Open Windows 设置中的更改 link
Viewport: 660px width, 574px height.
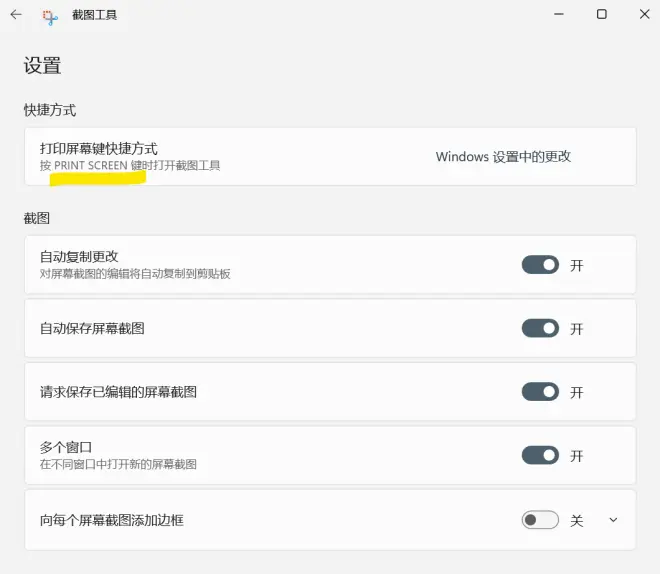pyautogui.click(x=503, y=157)
